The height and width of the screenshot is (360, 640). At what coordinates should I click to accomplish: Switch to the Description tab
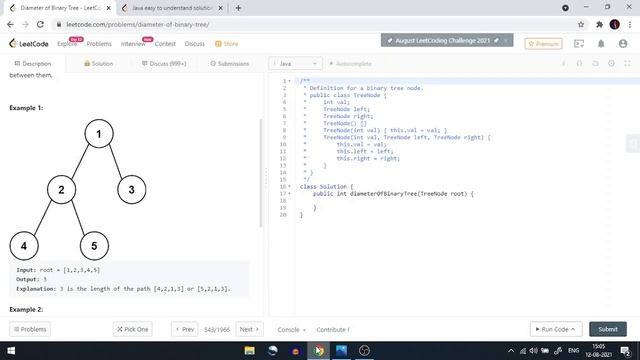pos(33,64)
